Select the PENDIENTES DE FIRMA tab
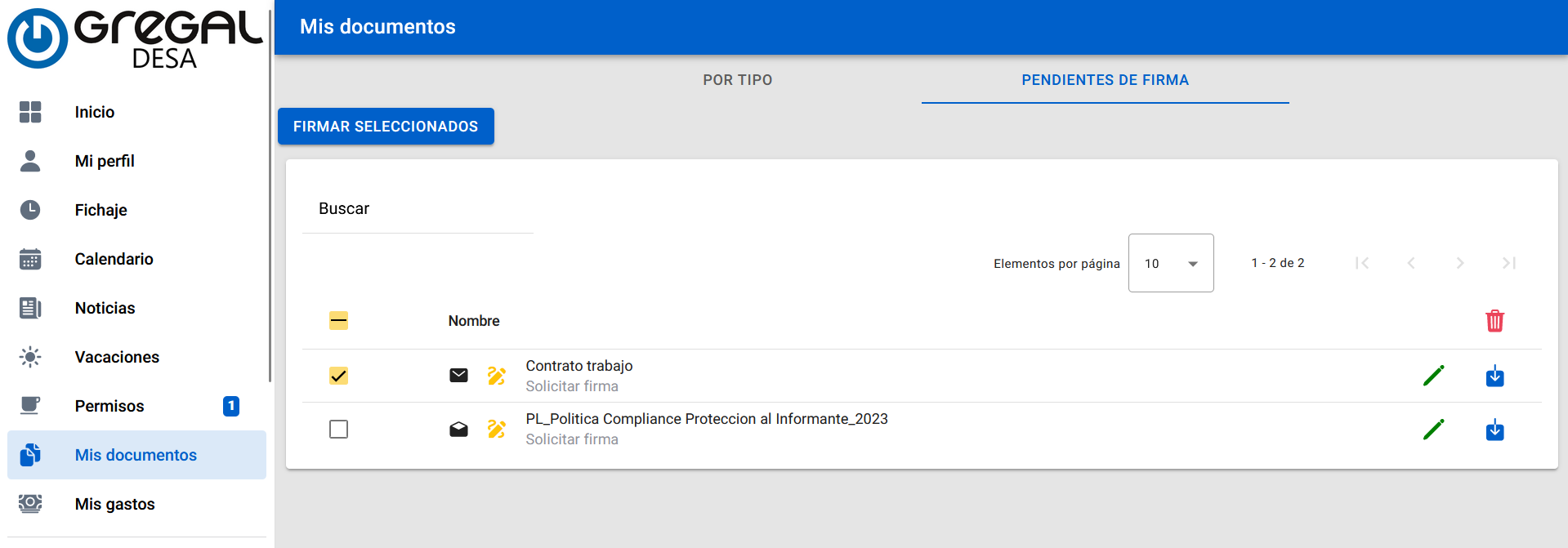This screenshot has width=1568, height=548. [1105, 80]
